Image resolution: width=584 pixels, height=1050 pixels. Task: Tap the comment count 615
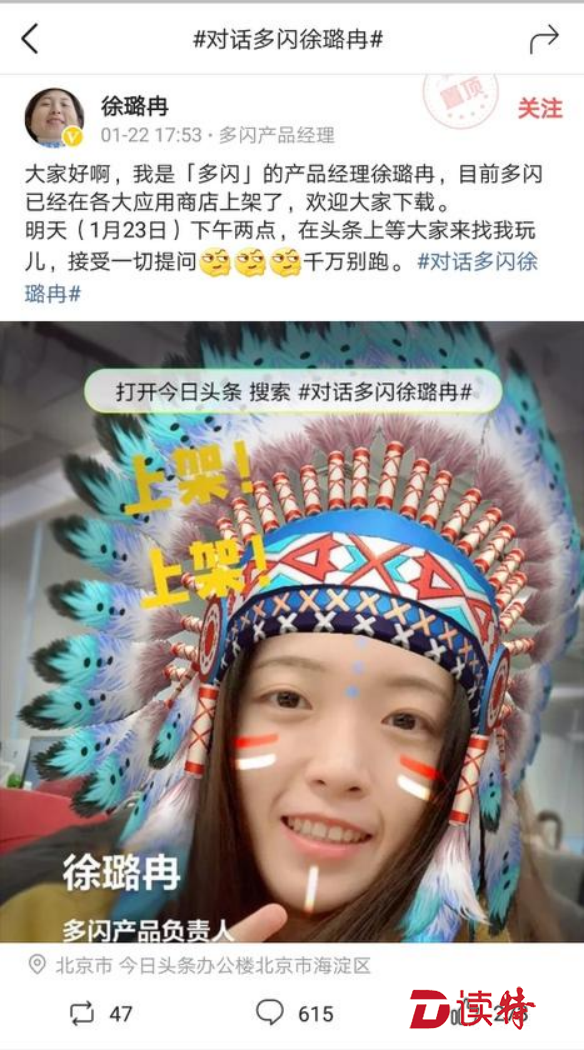point(315,1014)
